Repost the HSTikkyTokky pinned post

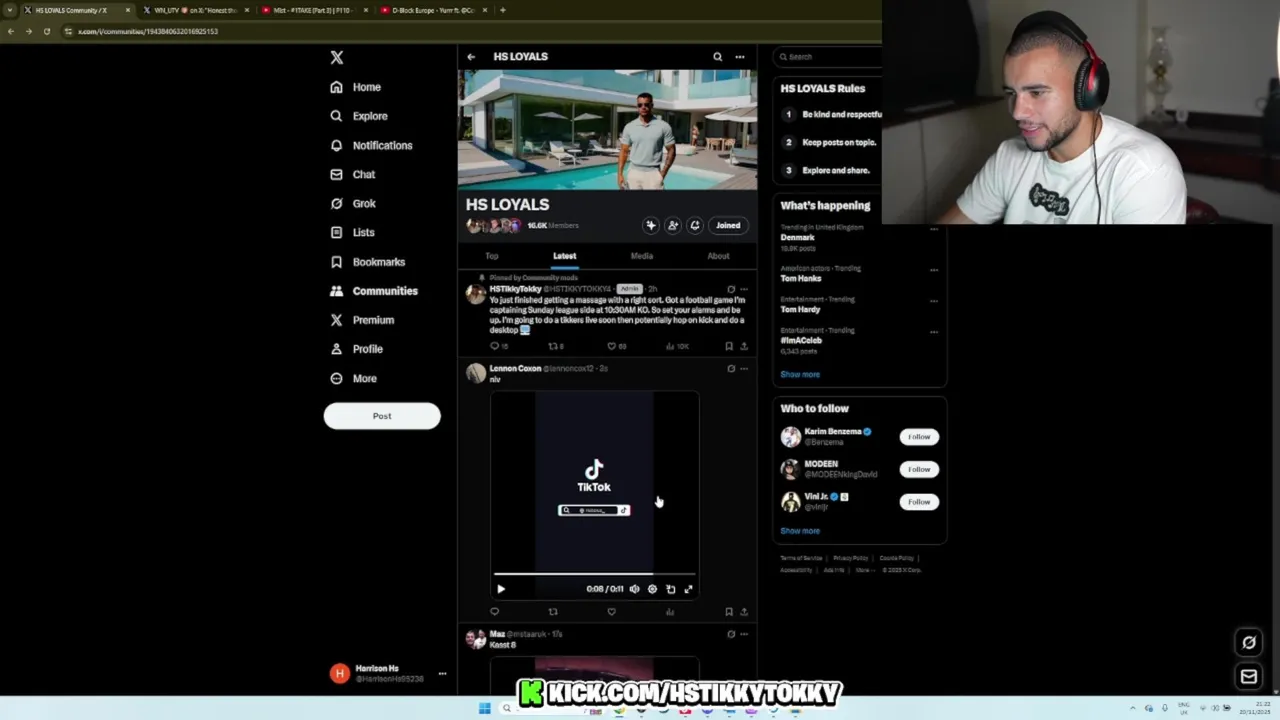(552, 346)
